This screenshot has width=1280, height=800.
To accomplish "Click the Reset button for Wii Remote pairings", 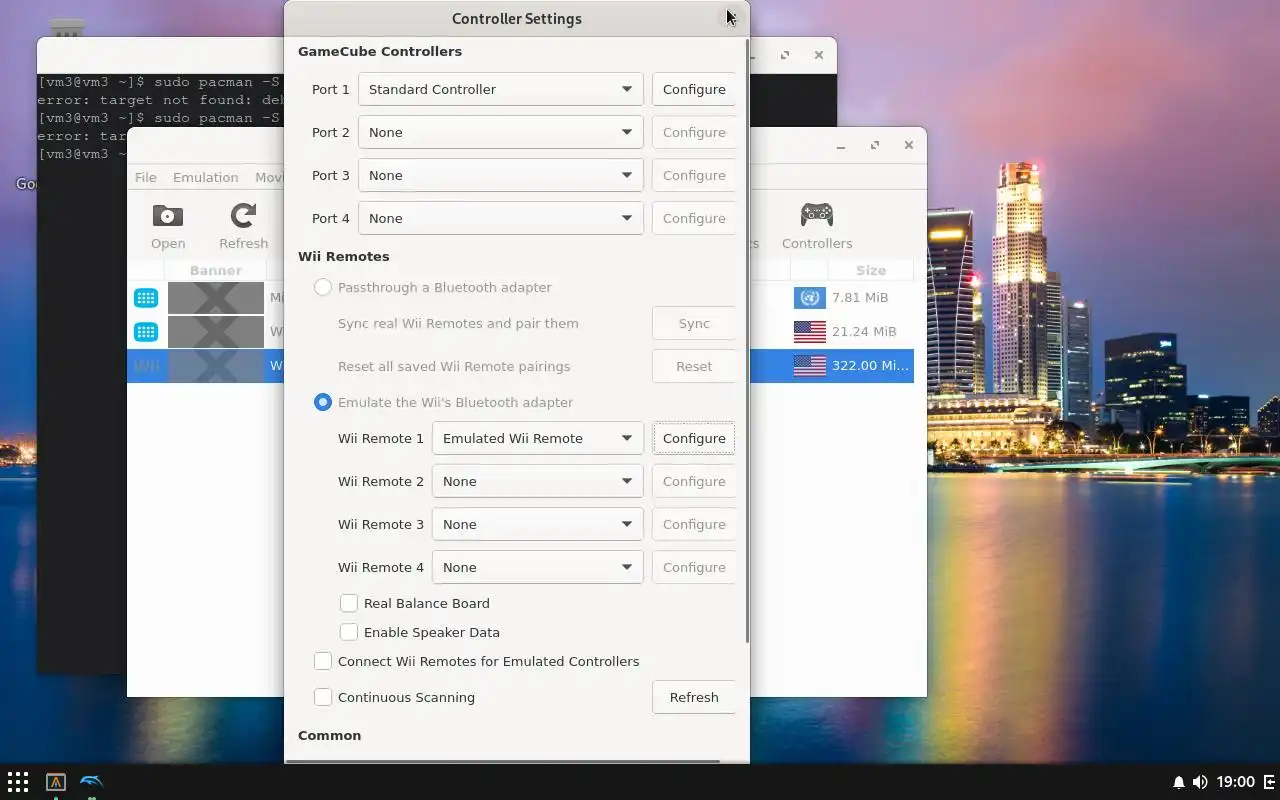I will [x=694, y=366].
